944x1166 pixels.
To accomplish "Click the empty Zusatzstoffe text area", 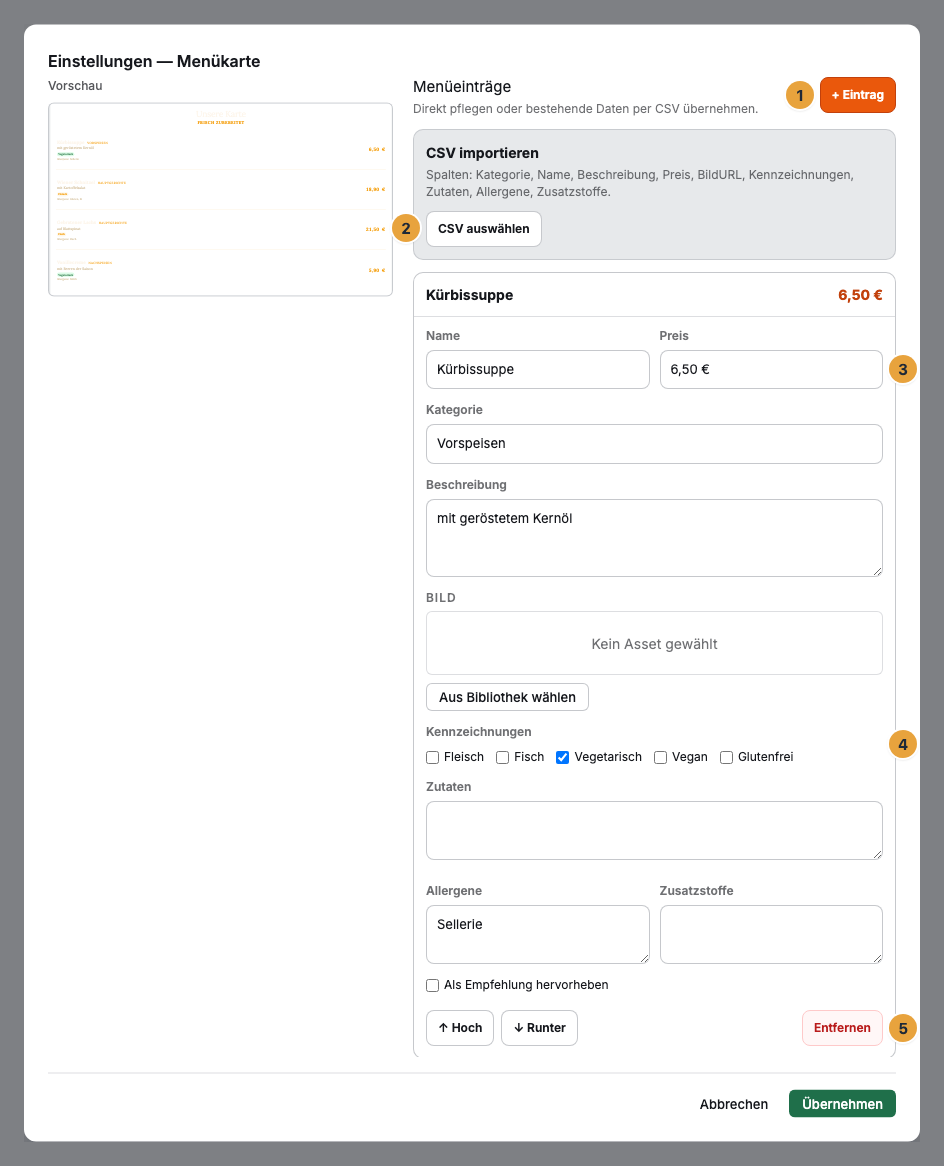I will click(x=771, y=934).
